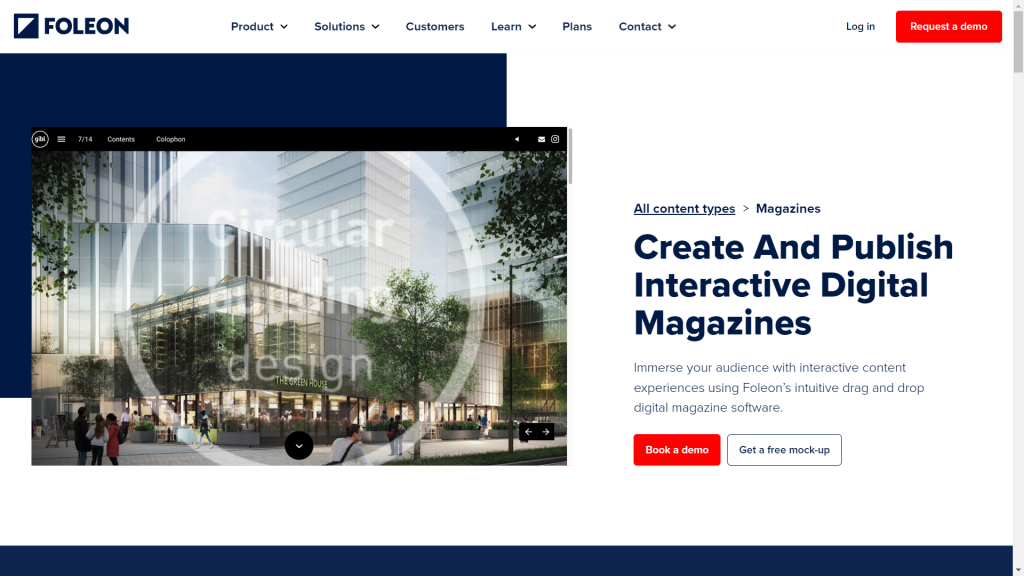Click the round scroll-down chevron button
This screenshot has height=576, width=1024.
(299, 445)
